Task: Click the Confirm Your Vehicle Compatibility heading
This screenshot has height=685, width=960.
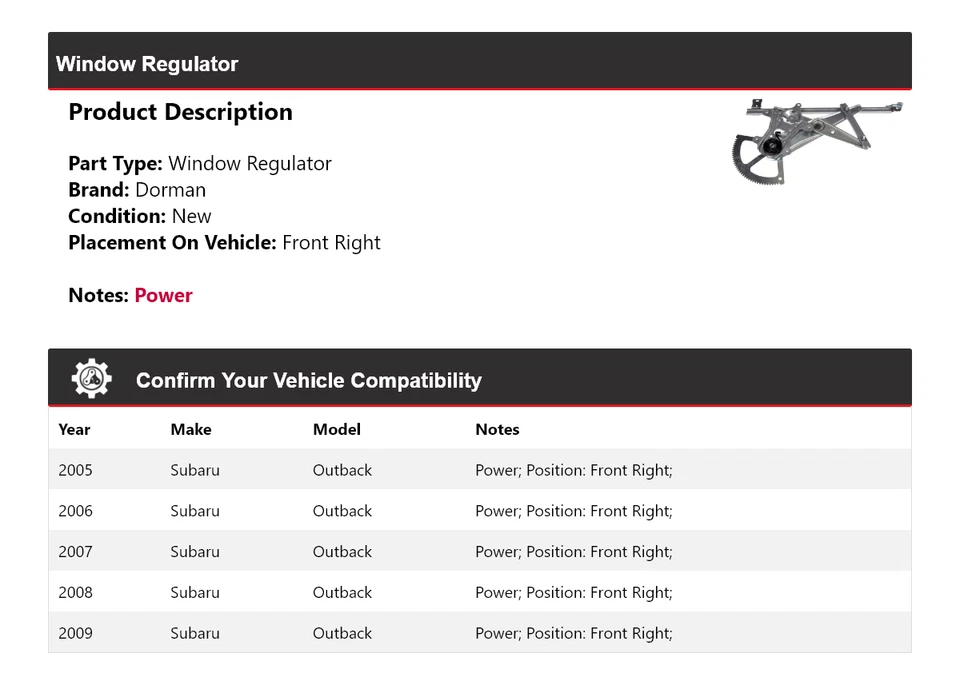Action: click(308, 381)
